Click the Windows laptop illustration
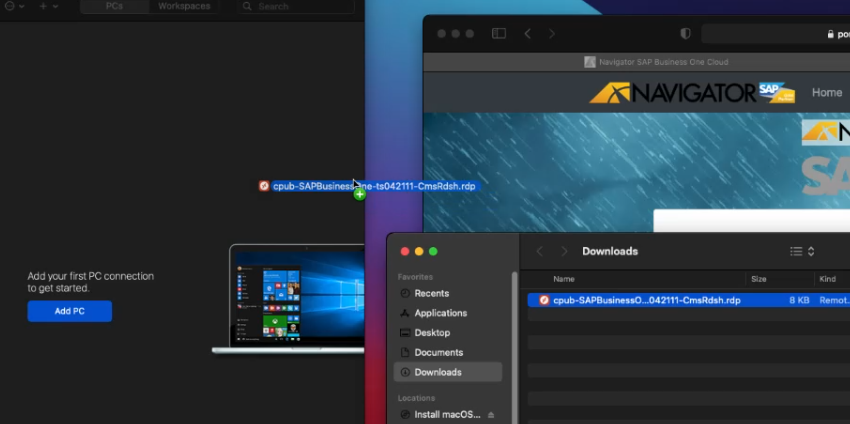850x424 pixels. click(x=288, y=299)
